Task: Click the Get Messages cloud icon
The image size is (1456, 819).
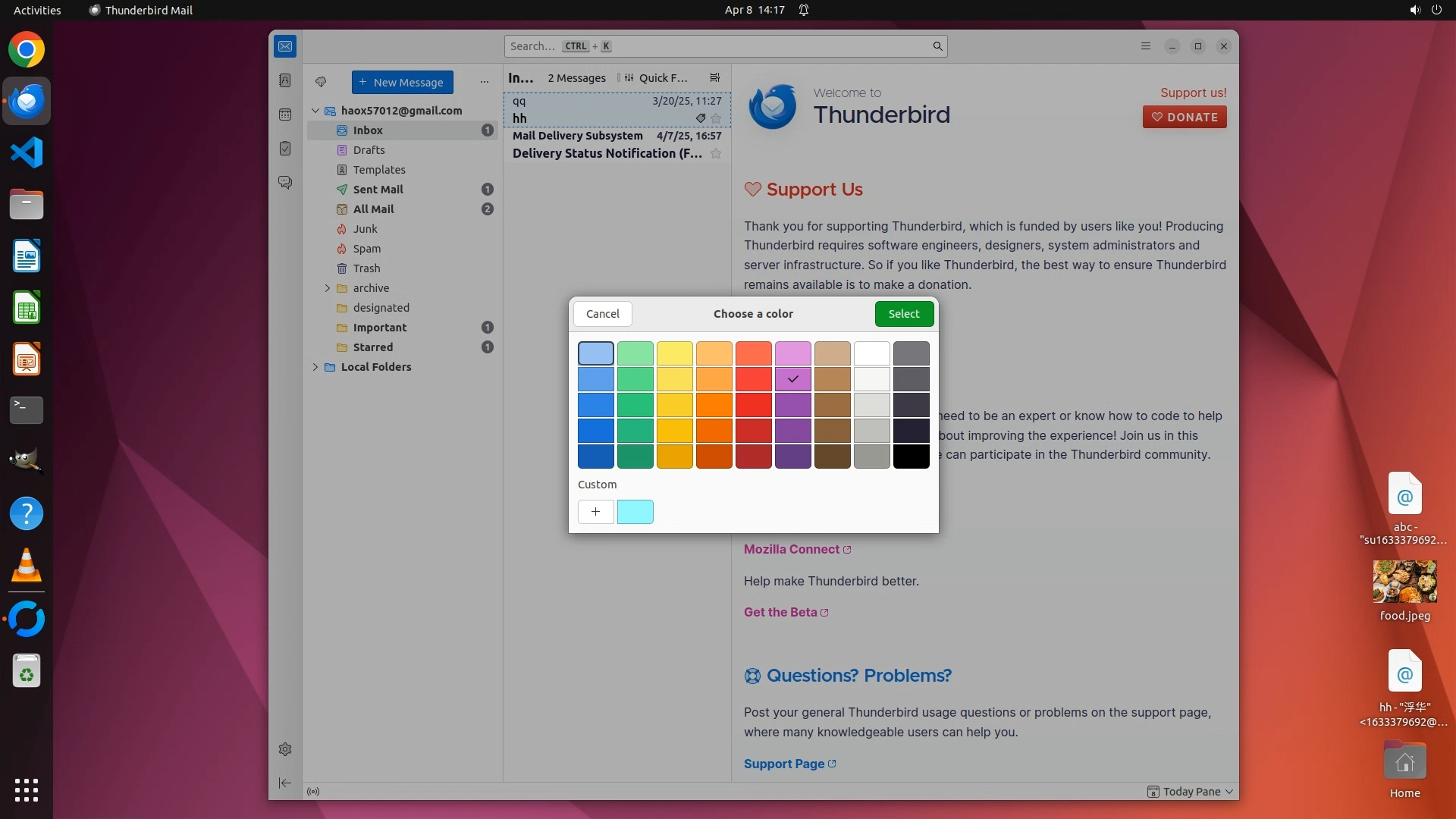Action: click(321, 82)
